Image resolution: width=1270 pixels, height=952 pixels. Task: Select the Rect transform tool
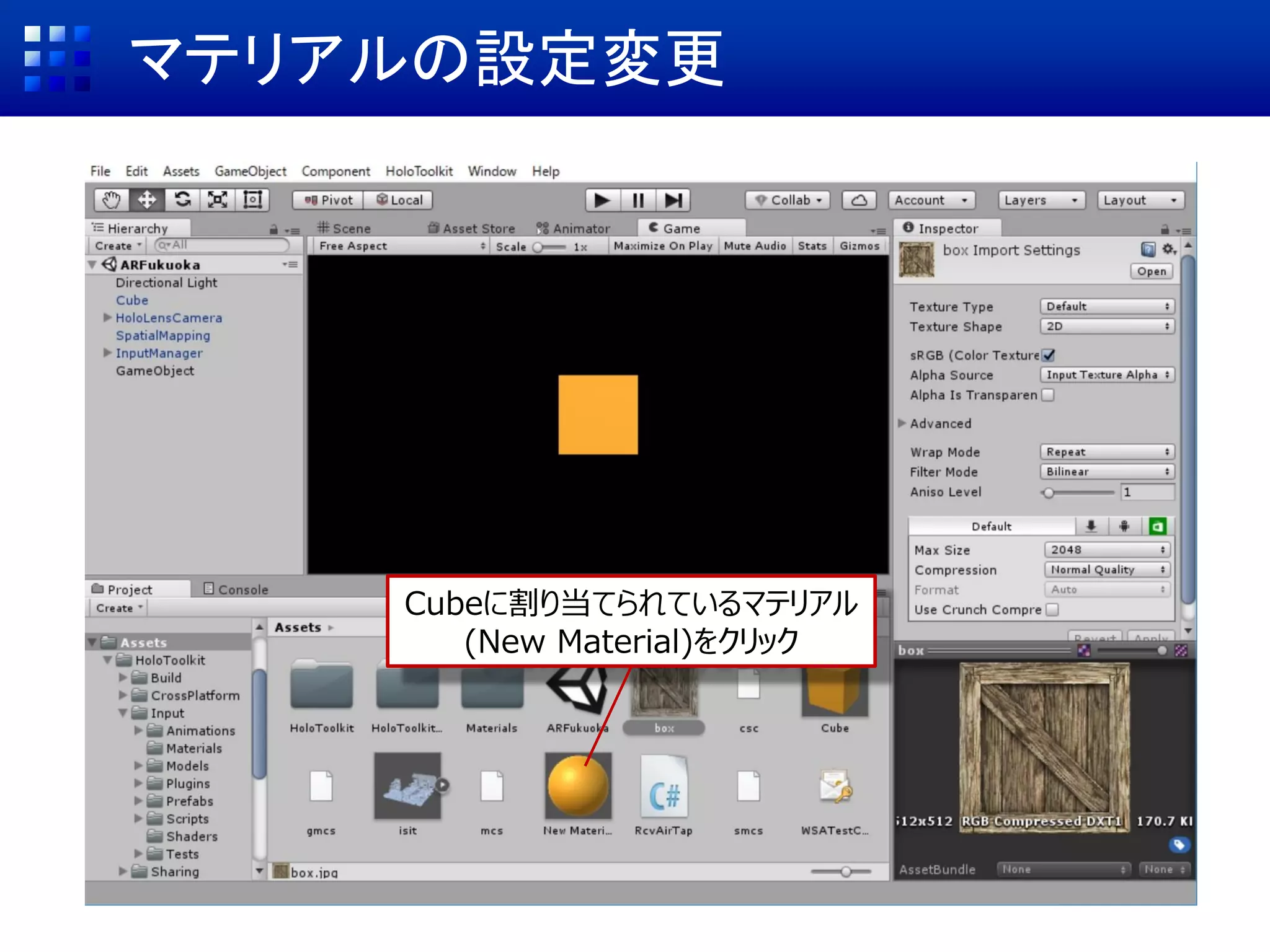(253, 200)
